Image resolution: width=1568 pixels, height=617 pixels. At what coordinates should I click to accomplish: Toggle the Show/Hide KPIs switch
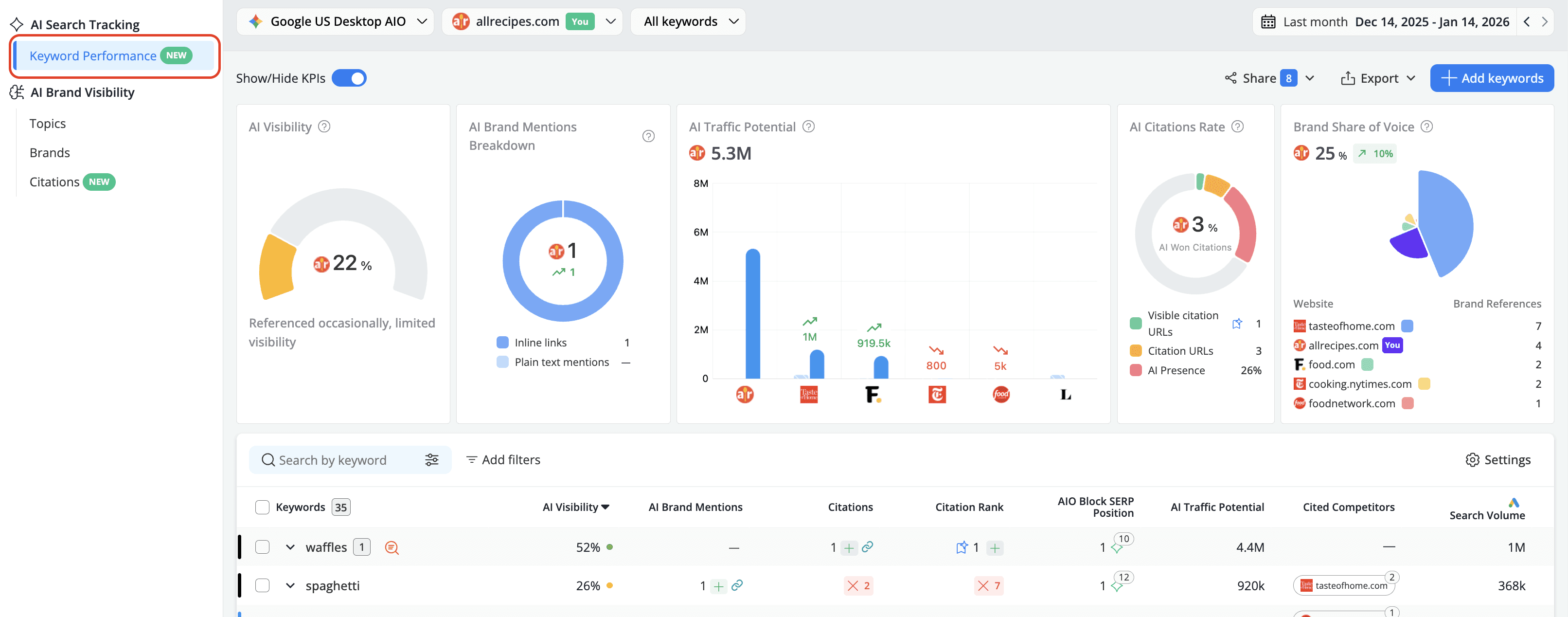(349, 78)
